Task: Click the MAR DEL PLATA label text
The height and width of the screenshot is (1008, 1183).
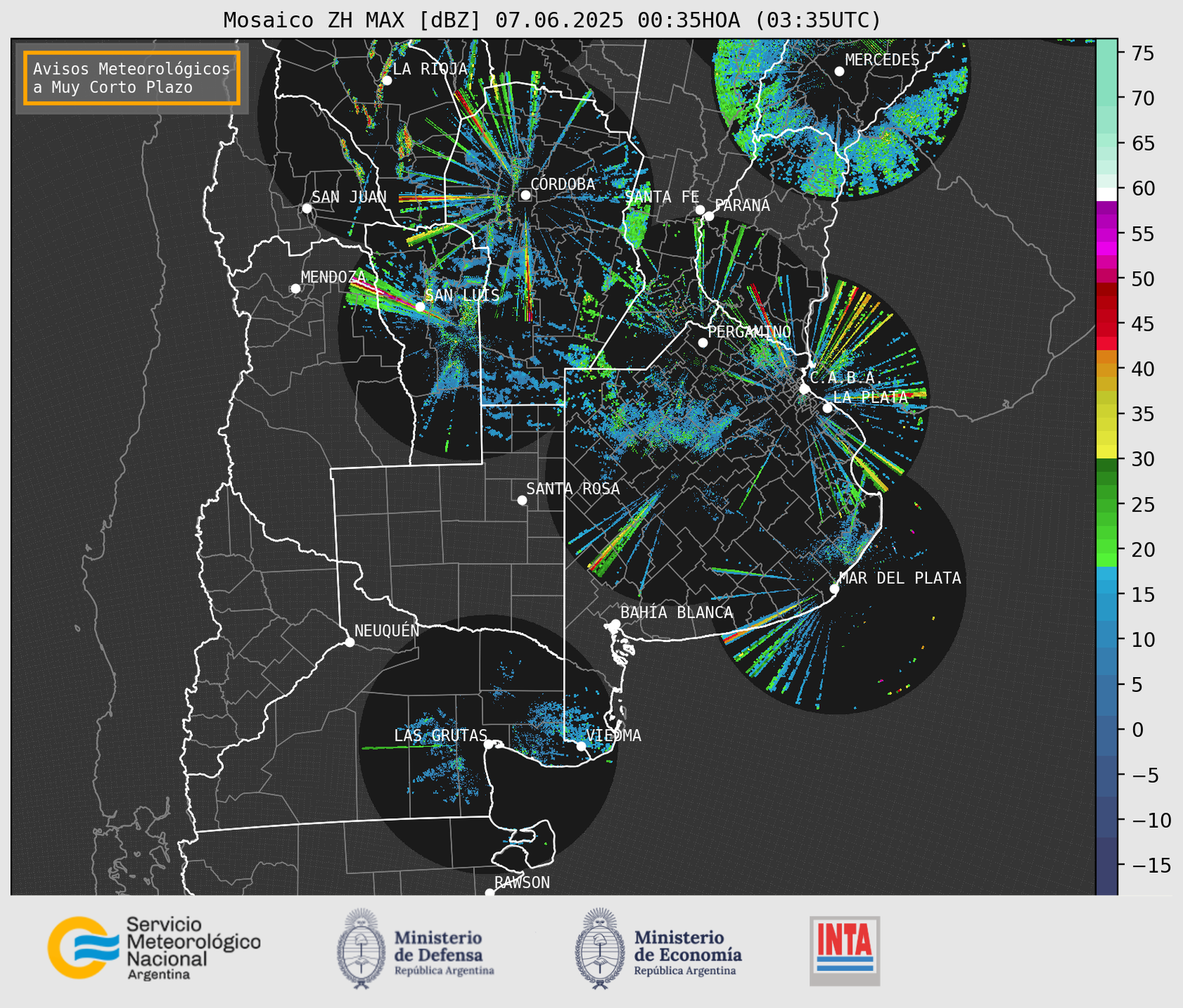Action: pos(900,578)
